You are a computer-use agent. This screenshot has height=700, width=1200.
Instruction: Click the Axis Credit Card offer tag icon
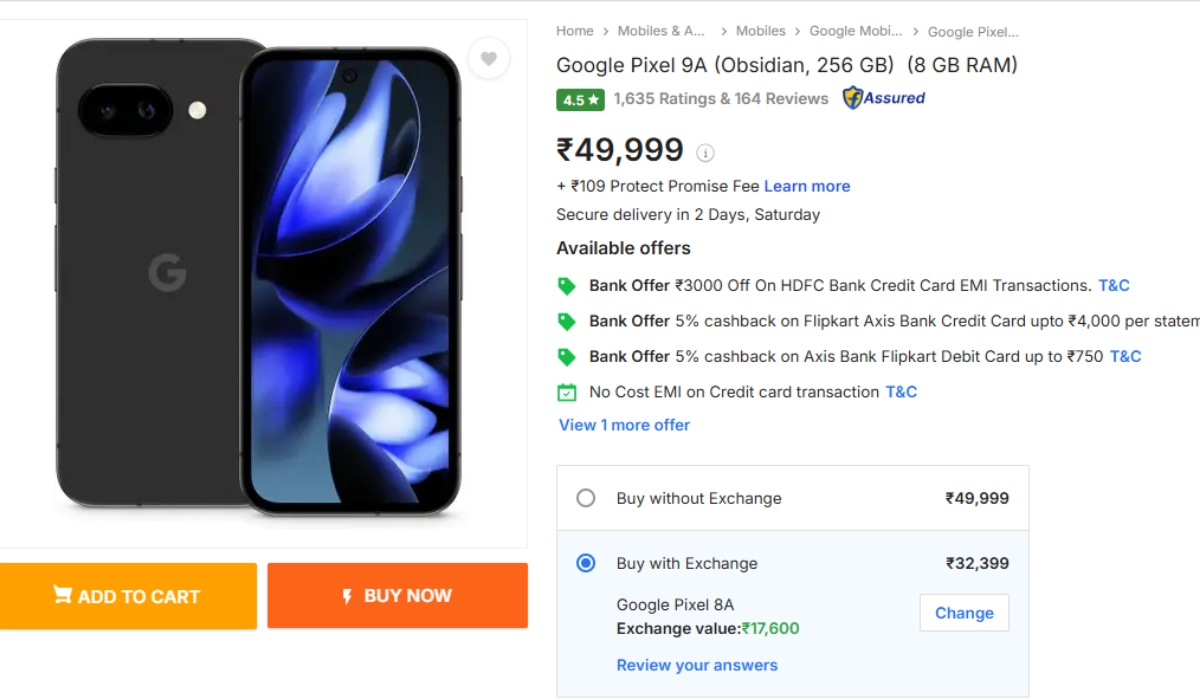pos(567,321)
